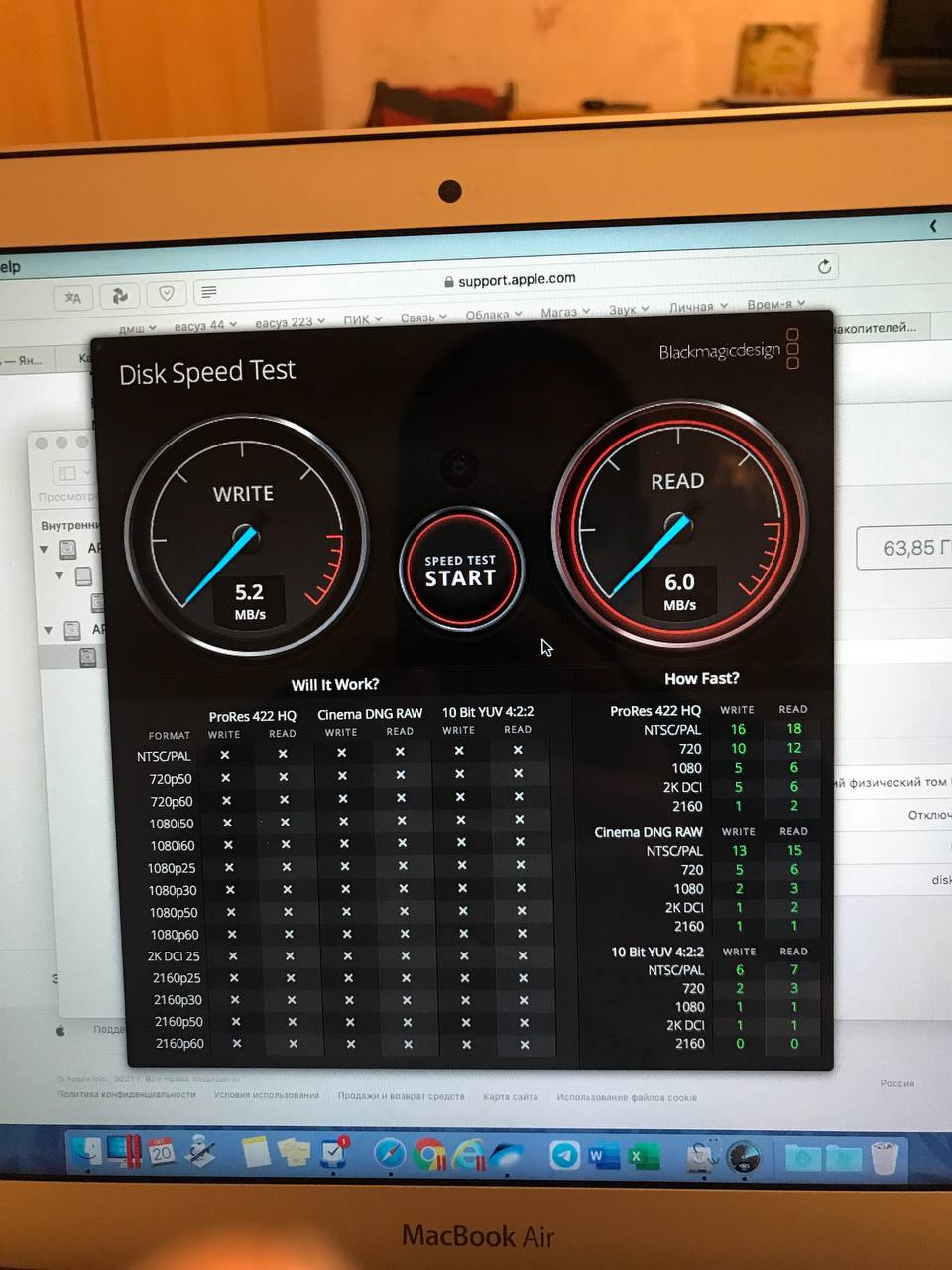952x1270 pixels.
Task: Open Карта сайта footer link
Action: point(510,1096)
